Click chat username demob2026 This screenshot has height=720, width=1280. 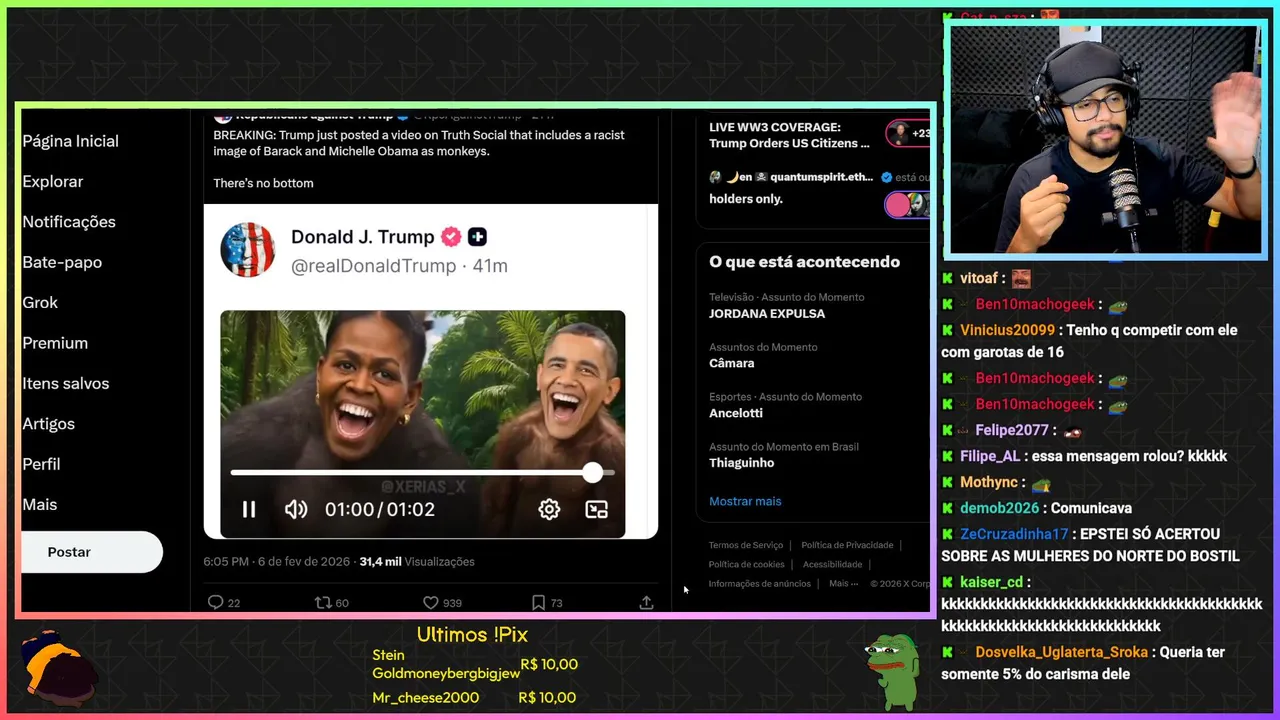(x=1000, y=508)
